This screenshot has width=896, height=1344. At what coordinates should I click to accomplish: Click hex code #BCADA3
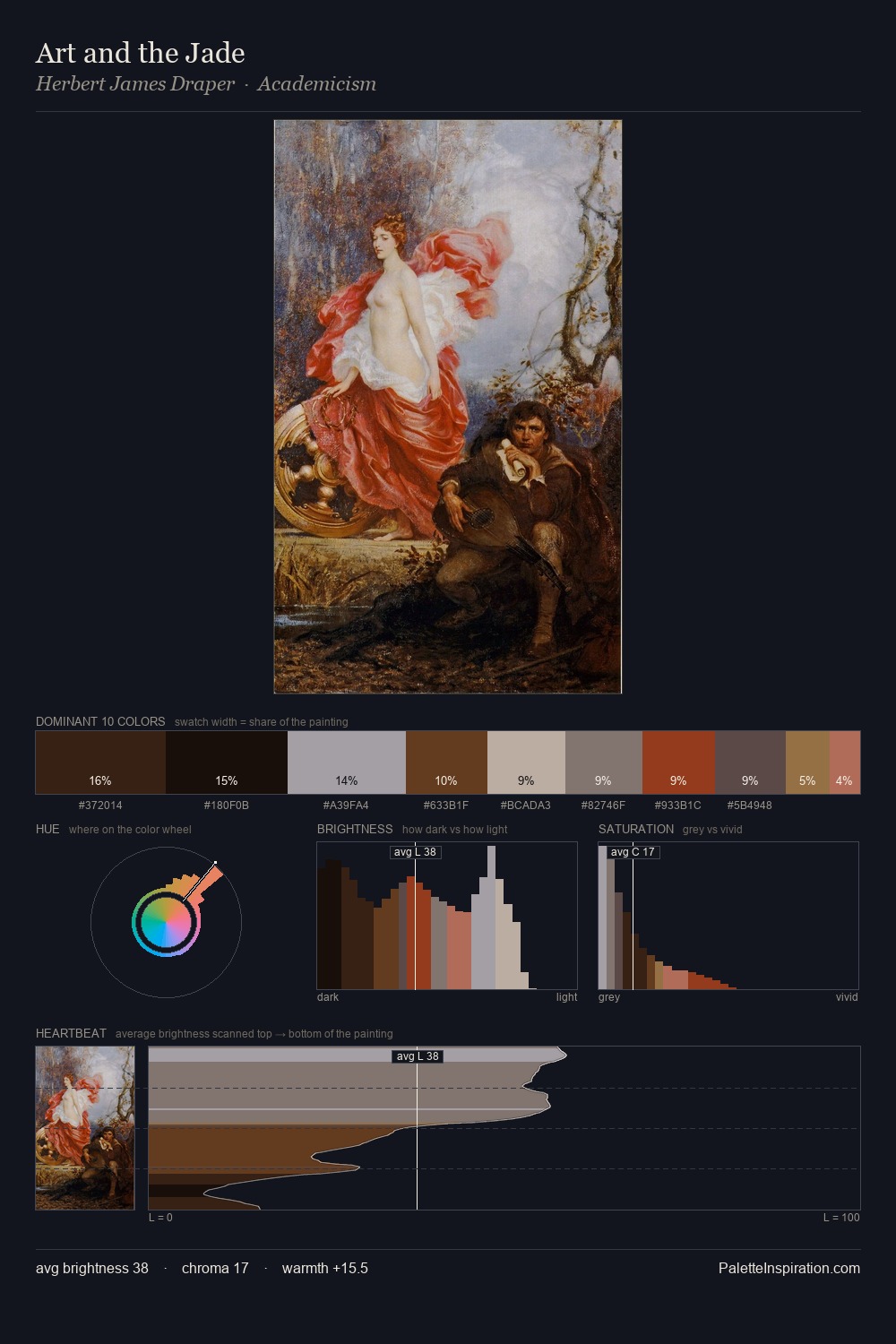coord(526,806)
